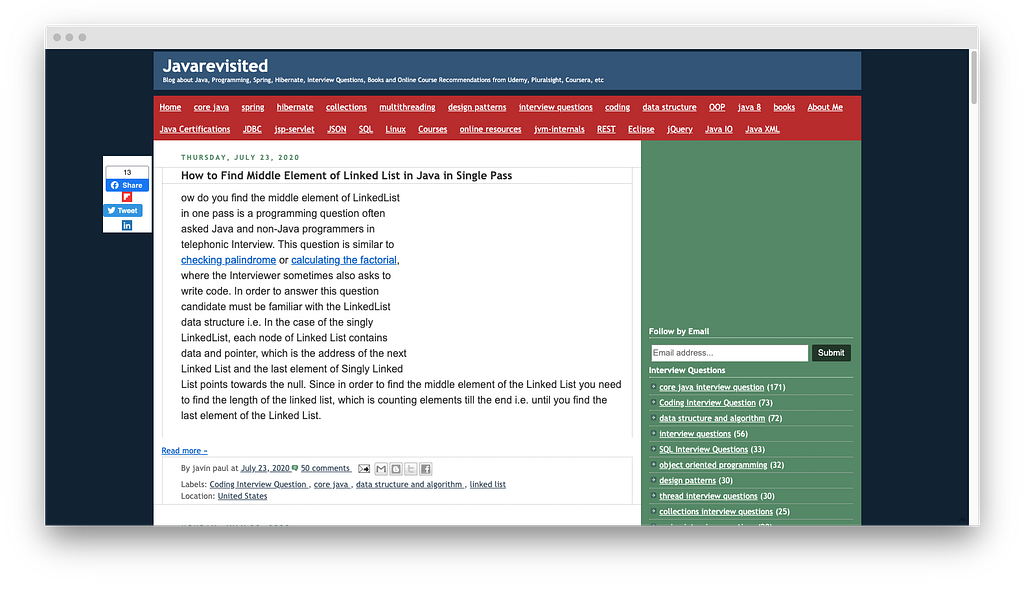Open coding navigation link

pos(617,107)
